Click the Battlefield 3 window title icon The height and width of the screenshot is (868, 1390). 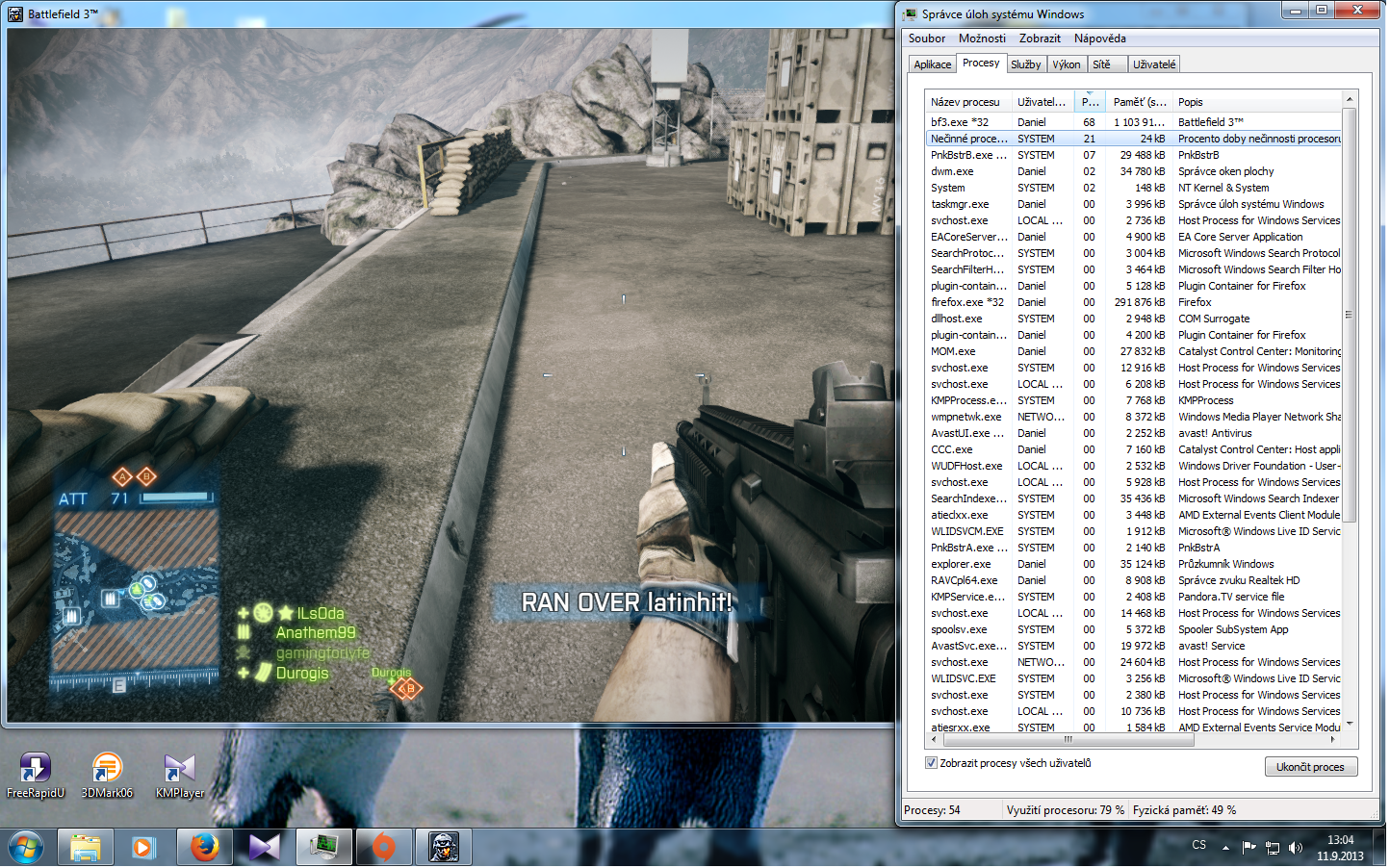pos(14,14)
